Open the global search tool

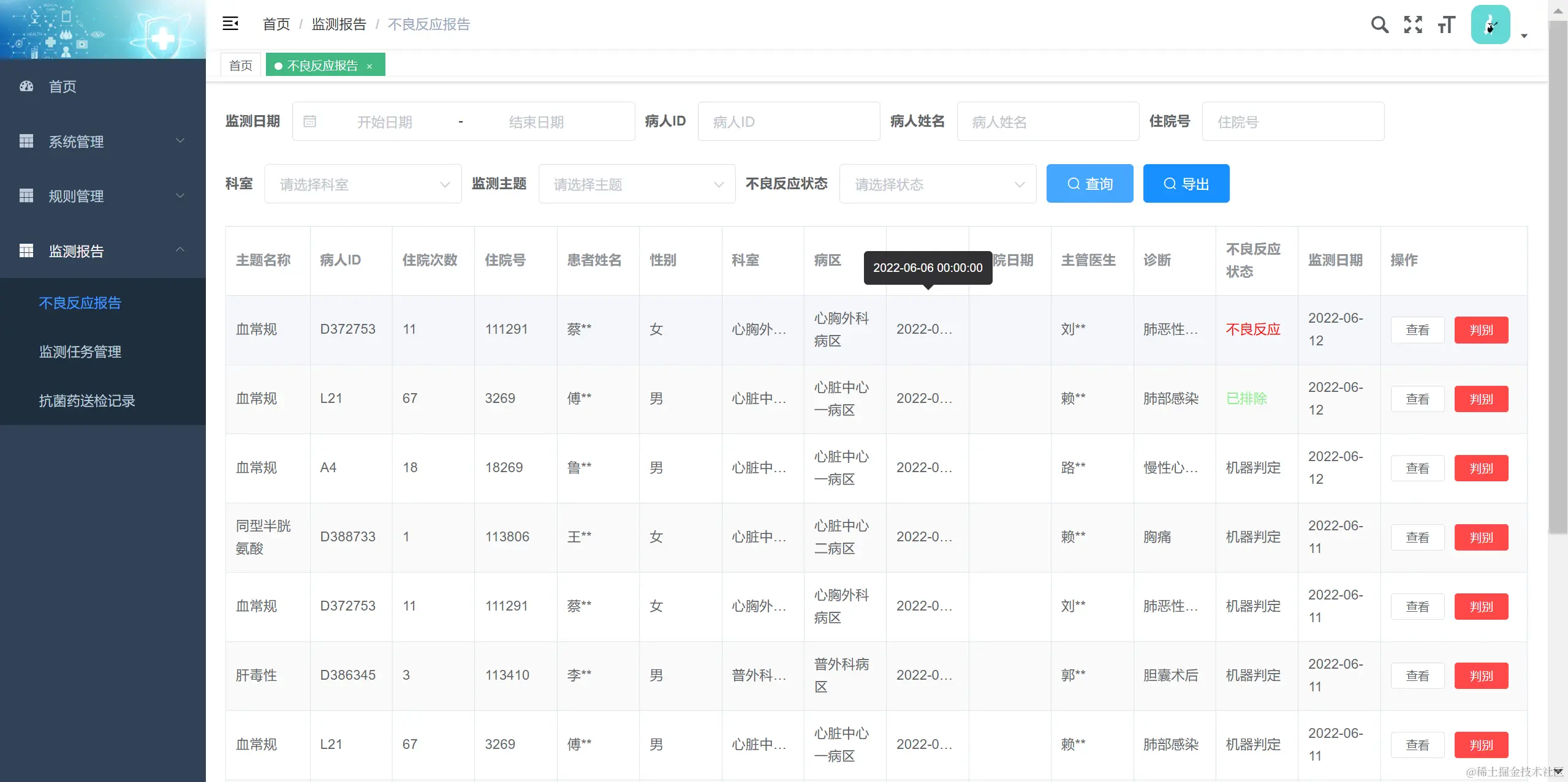(x=1379, y=24)
